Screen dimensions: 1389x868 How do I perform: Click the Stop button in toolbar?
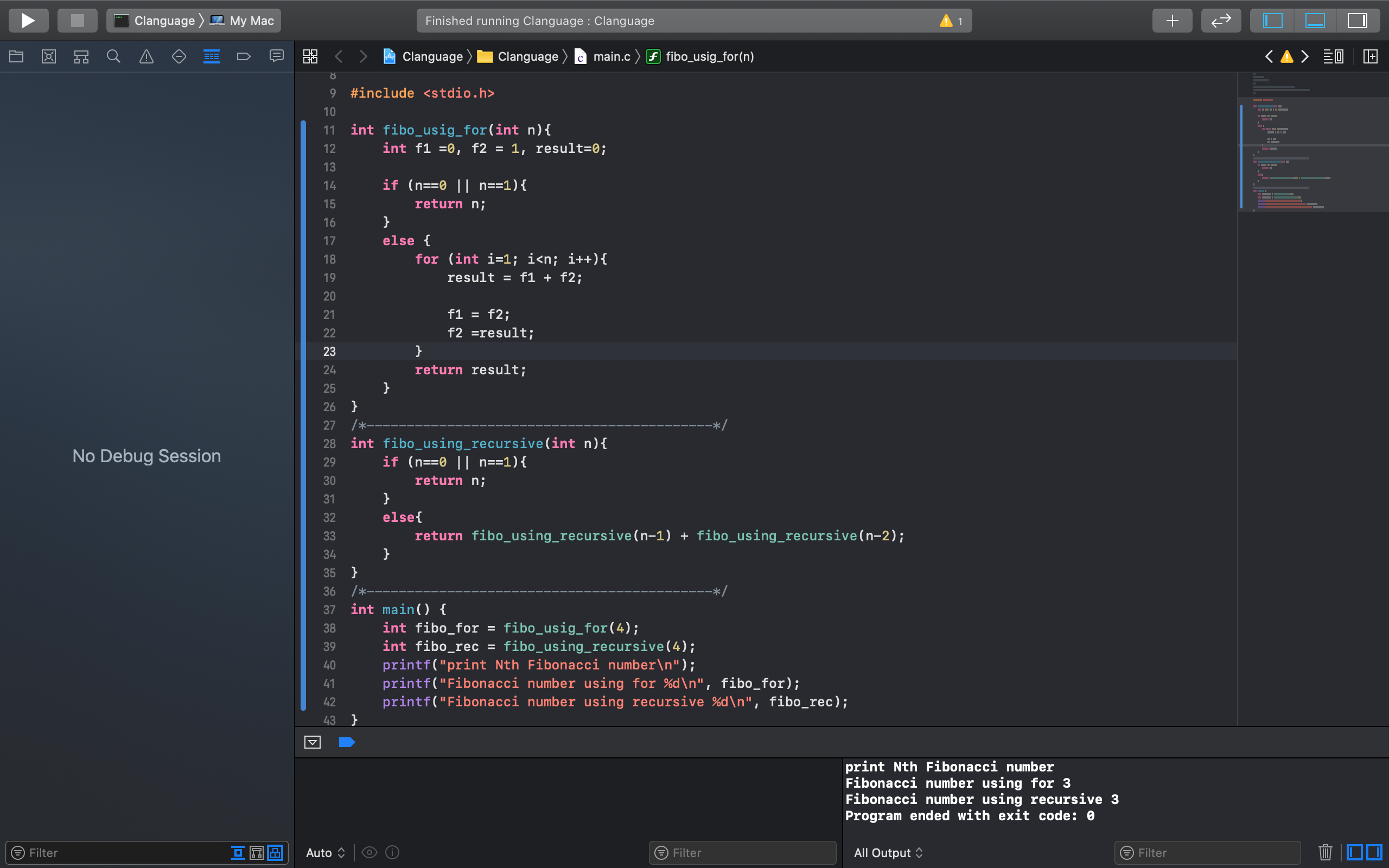pos(77,21)
